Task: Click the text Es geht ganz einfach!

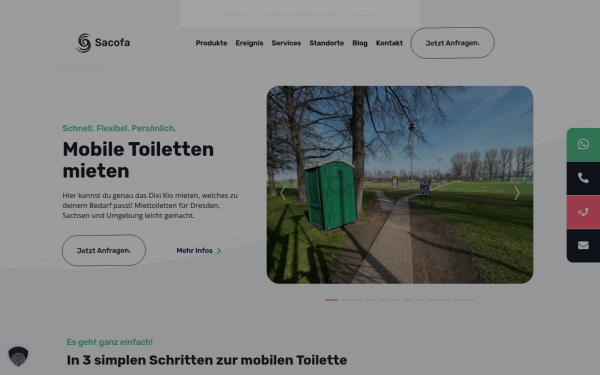Action: 109,342
